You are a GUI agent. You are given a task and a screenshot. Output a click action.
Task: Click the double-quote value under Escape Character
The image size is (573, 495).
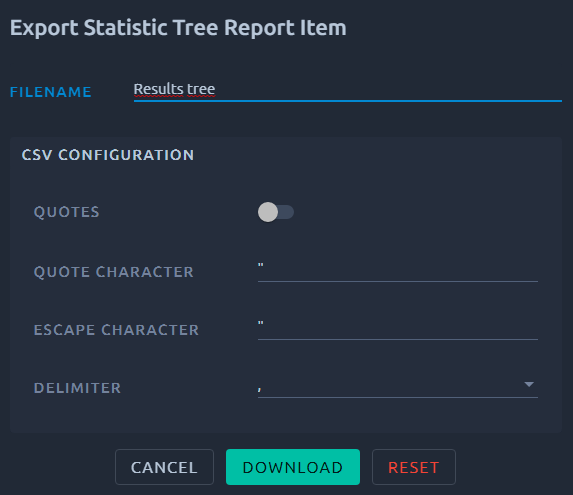coord(261,323)
